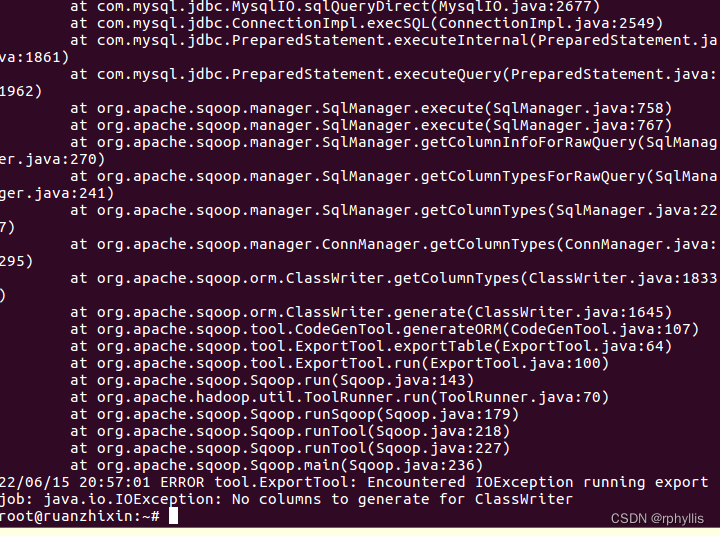Click the CSDN @rphyllis watermark
This screenshot has height=536, width=720.
point(657,519)
